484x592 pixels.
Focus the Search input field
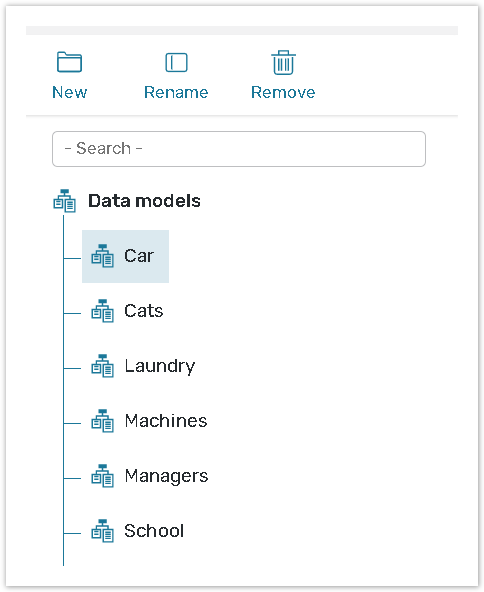[239, 149]
